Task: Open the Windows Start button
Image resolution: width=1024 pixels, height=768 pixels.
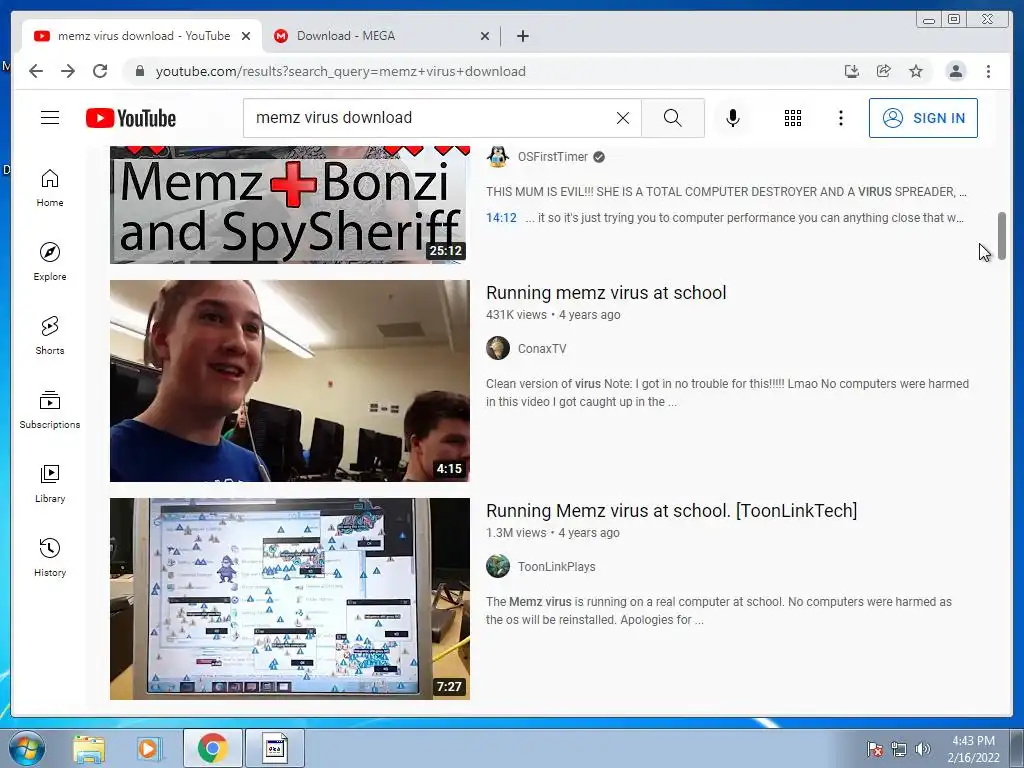Action: (27, 748)
